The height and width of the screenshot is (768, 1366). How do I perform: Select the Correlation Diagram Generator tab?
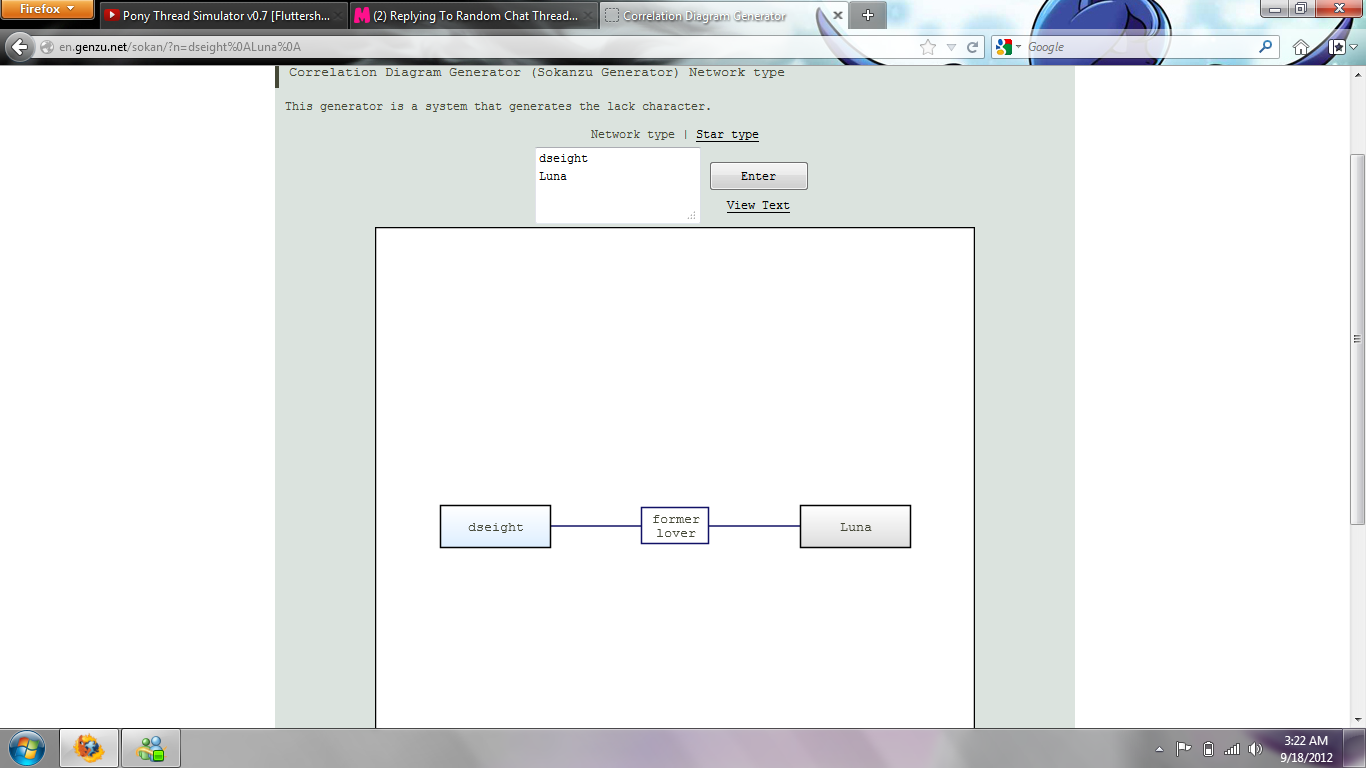(725, 15)
